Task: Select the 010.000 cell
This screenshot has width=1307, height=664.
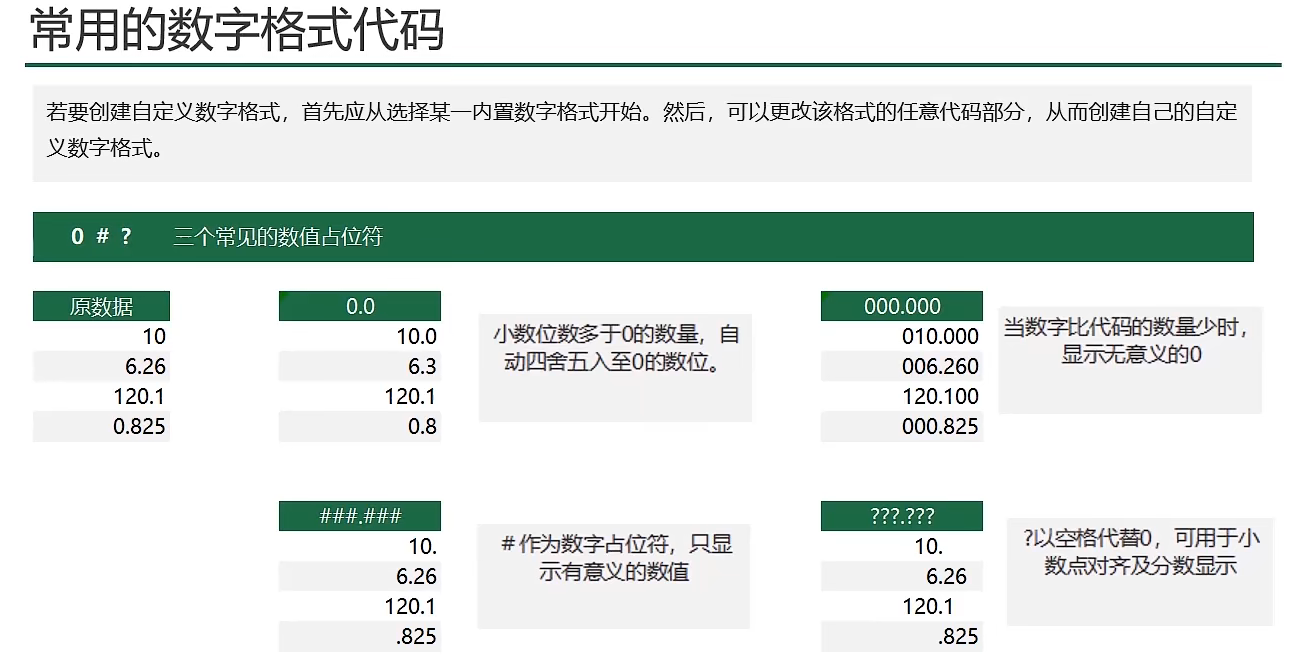Action: click(x=902, y=336)
